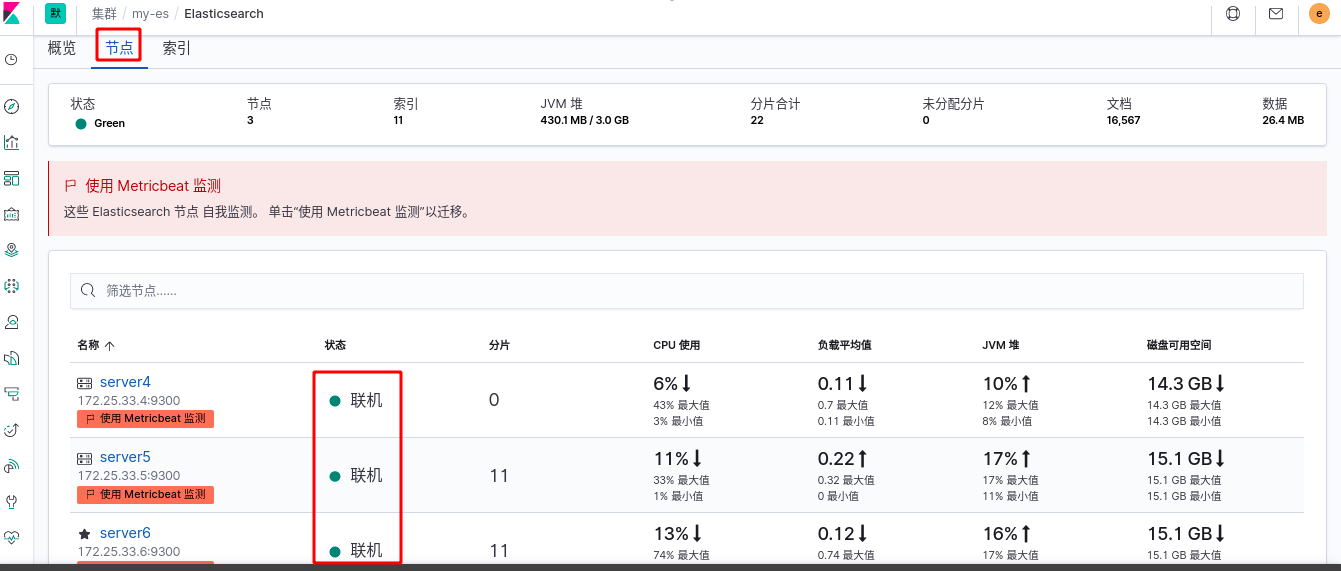This screenshot has height=571, width=1341.
Task: Sort by 状态 column header
Action: coord(335,345)
